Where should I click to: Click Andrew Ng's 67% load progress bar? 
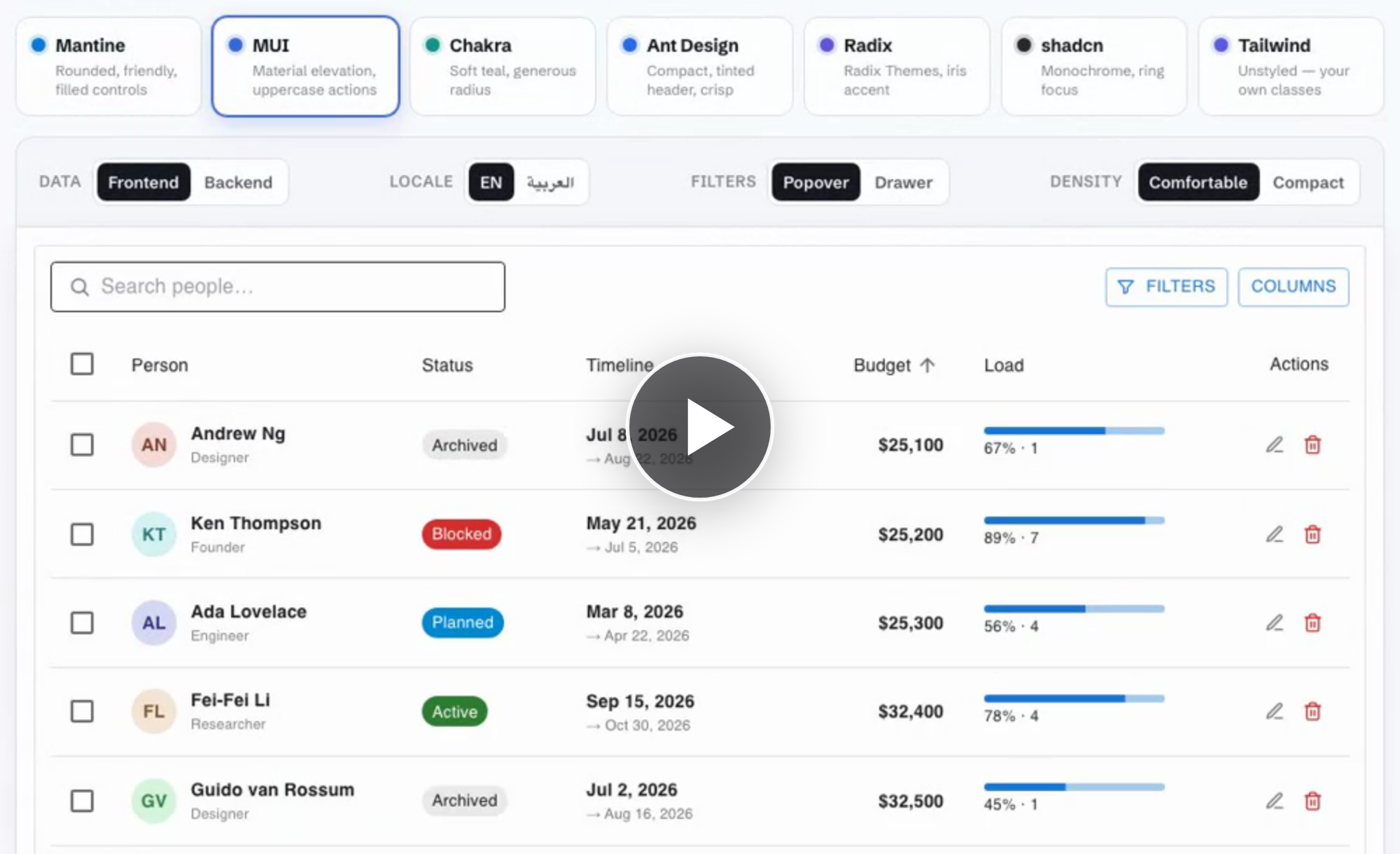[1074, 430]
